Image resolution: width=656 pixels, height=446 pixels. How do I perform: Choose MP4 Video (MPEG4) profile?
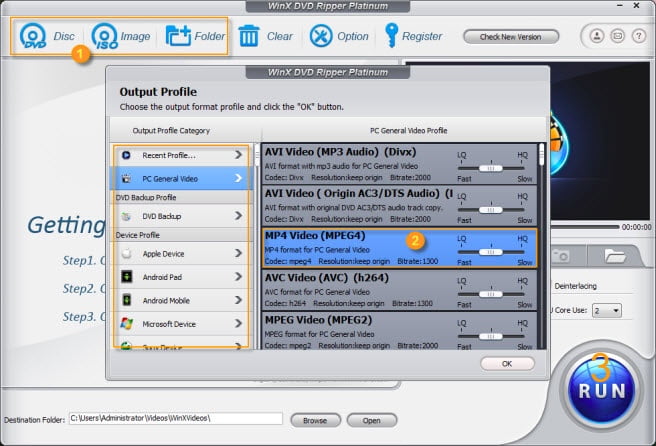[x=399, y=248]
